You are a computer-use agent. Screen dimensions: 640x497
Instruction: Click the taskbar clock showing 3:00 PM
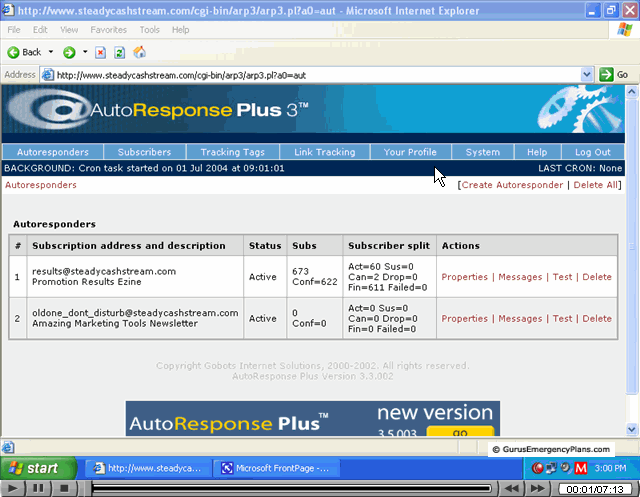tap(610, 468)
